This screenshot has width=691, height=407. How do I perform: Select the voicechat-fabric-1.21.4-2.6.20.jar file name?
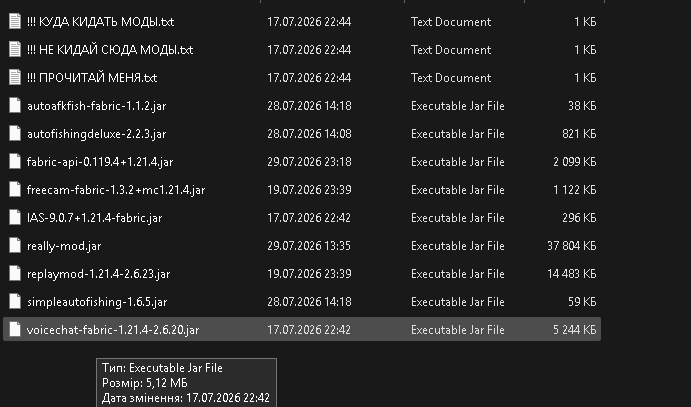(113, 330)
